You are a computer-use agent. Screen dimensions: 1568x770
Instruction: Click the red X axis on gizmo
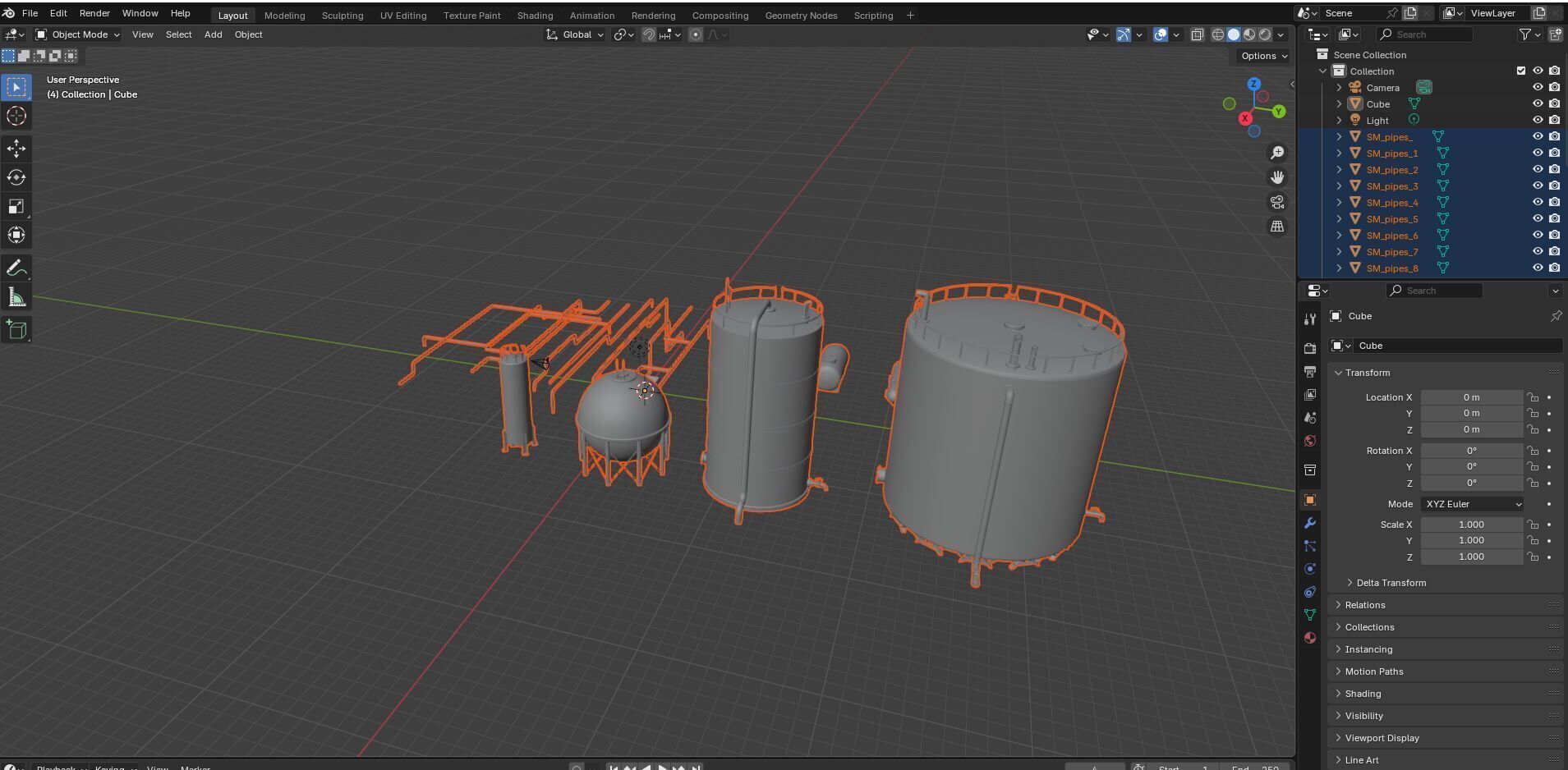point(1245,119)
